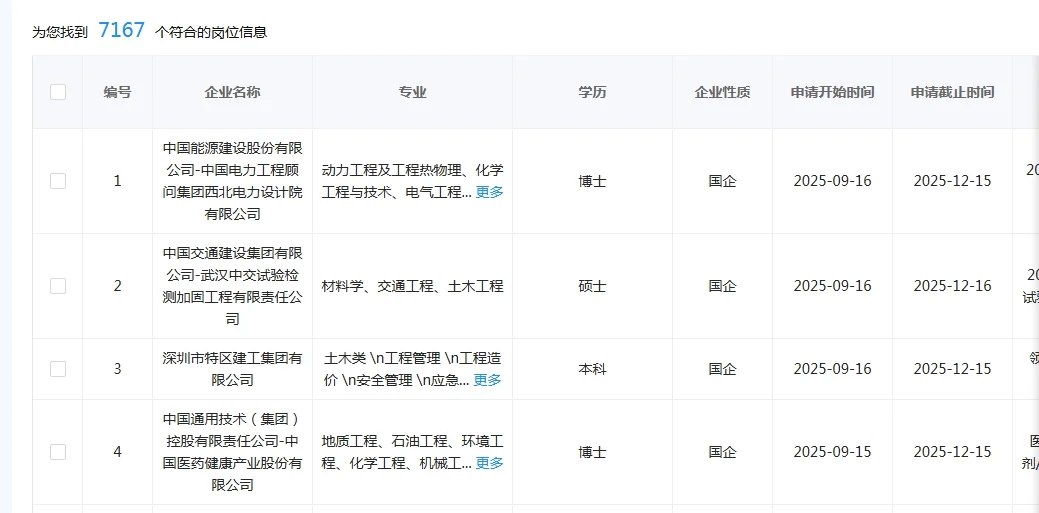
Task: Click the 7167 result count
Action: pos(121,30)
